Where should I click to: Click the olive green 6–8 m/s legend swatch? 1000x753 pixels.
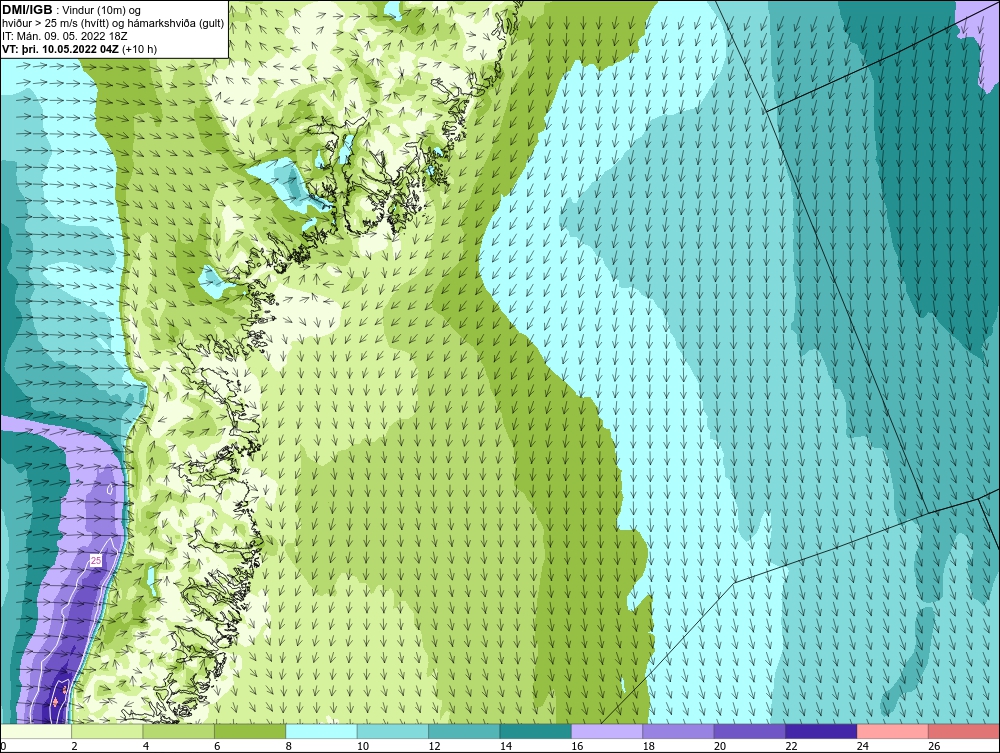250,731
